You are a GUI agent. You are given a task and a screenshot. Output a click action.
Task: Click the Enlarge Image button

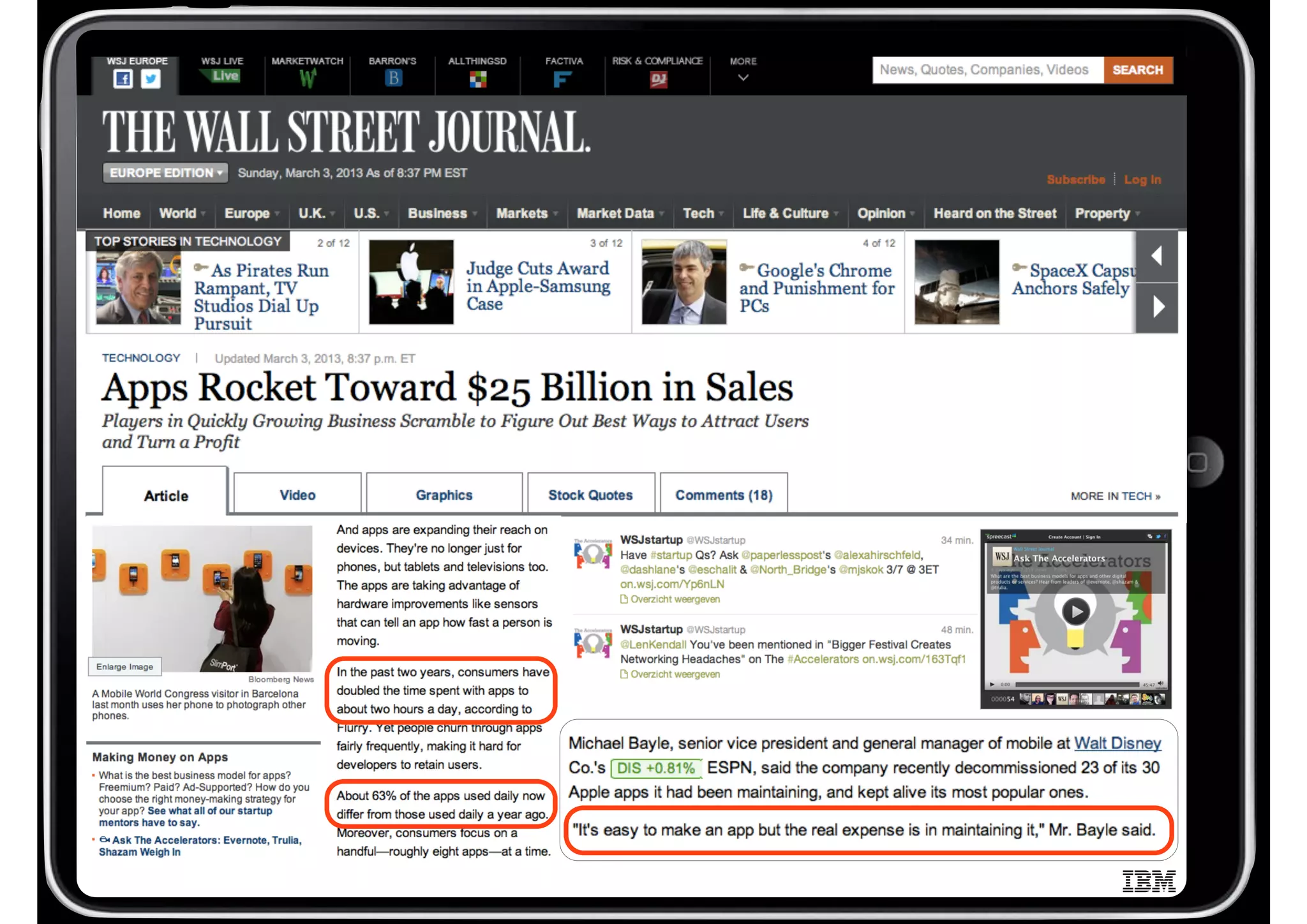tap(125, 667)
